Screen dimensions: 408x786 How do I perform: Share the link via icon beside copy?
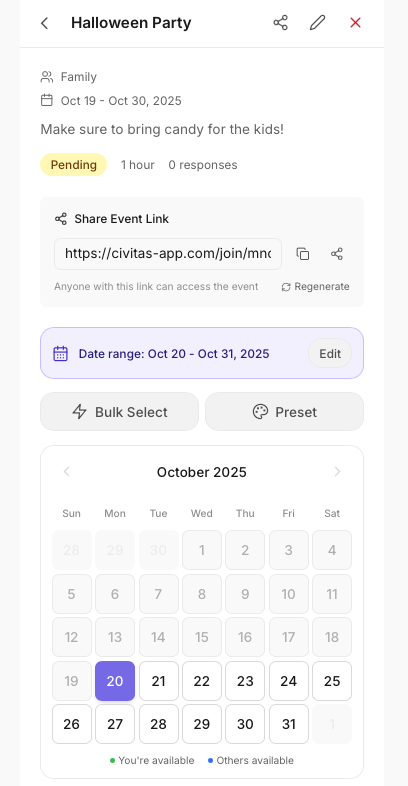337,254
